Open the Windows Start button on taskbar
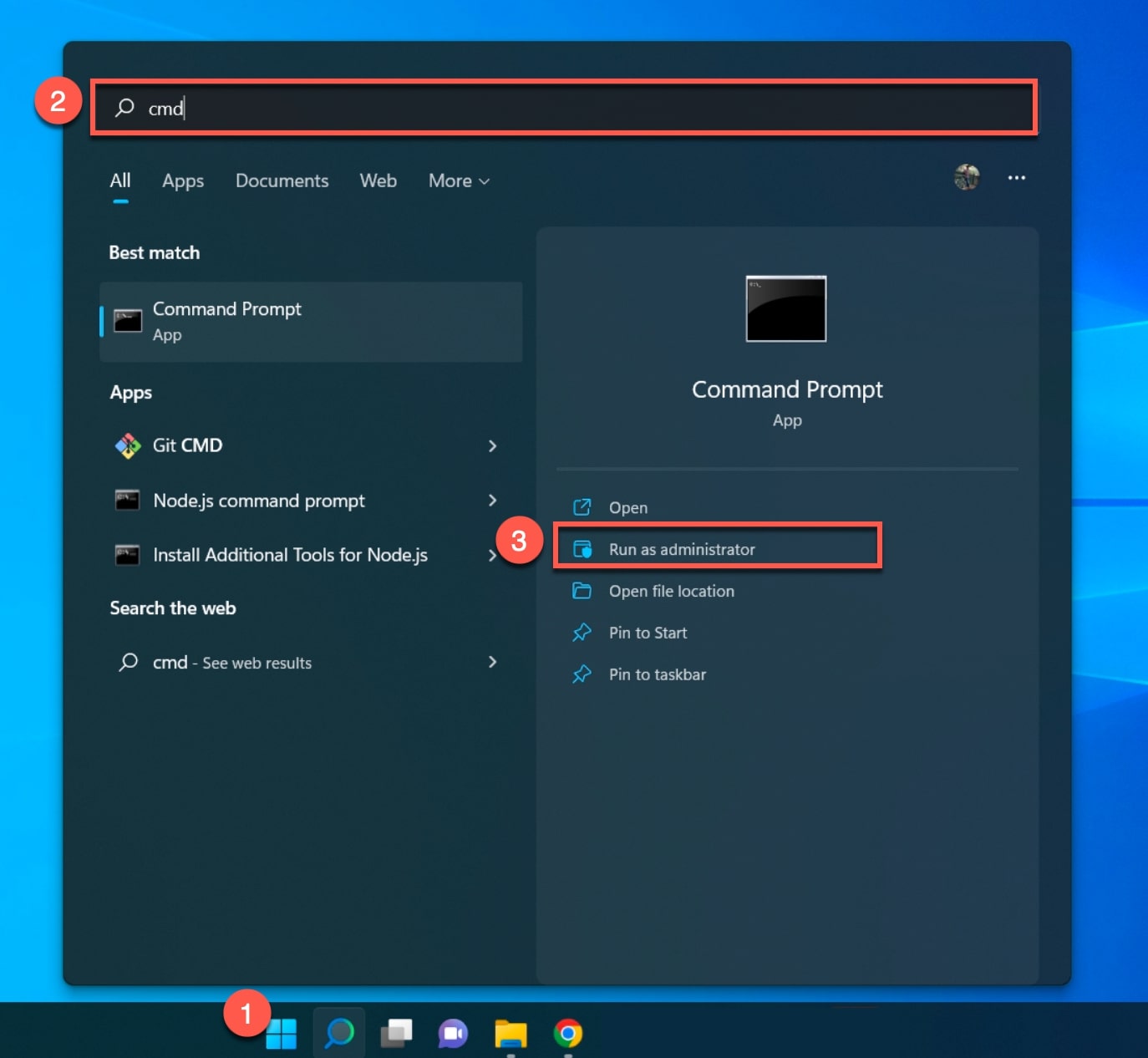 point(282,1034)
